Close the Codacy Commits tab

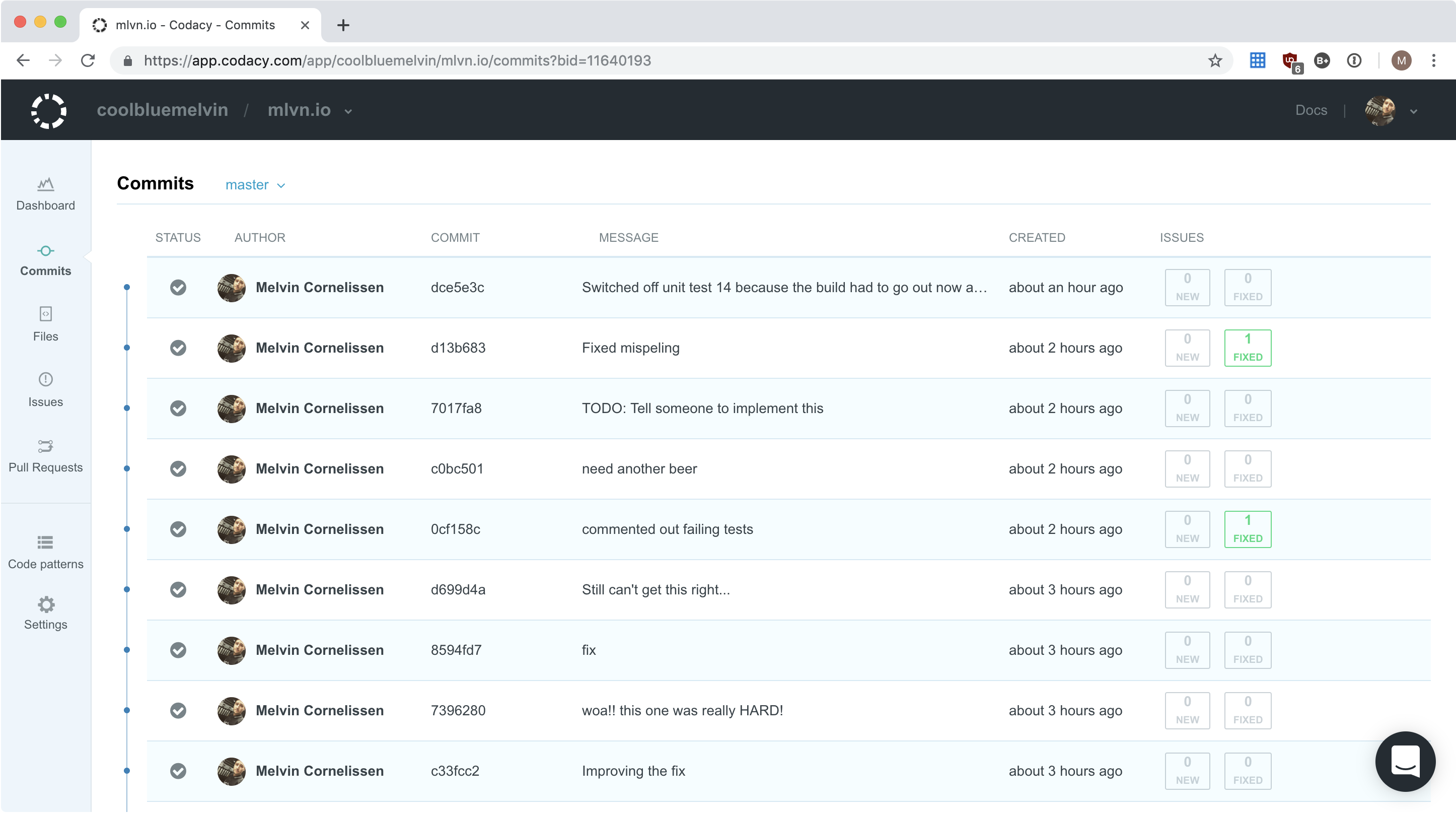305,25
